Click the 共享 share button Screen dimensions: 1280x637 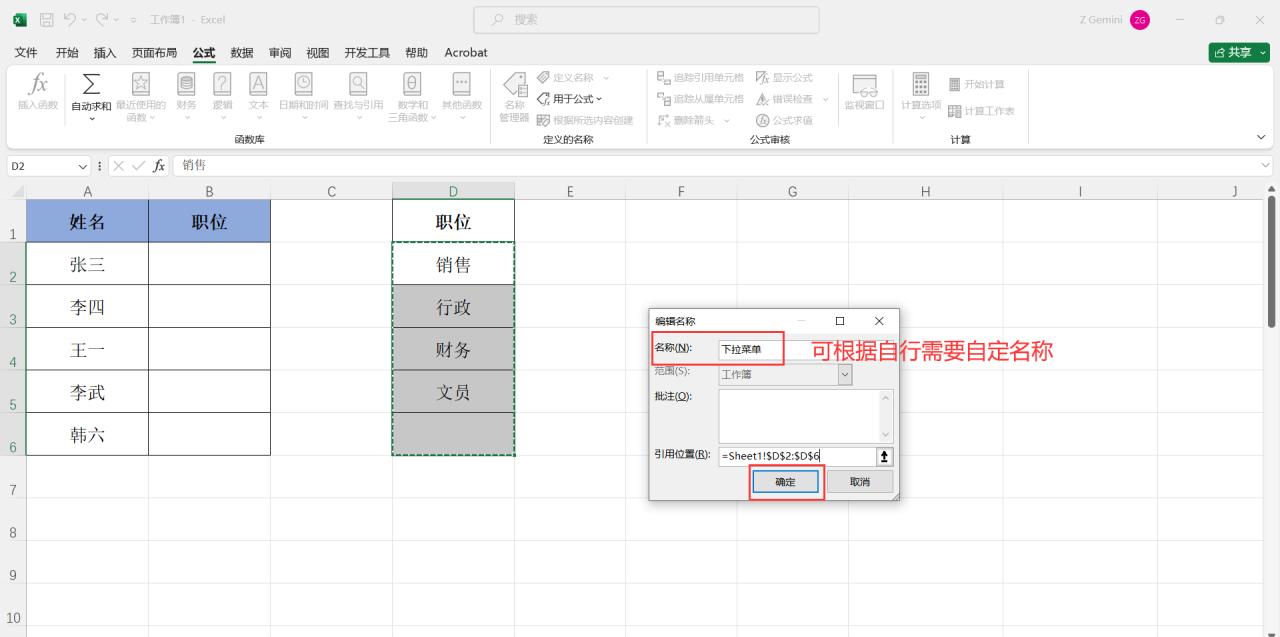click(1239, 52)
